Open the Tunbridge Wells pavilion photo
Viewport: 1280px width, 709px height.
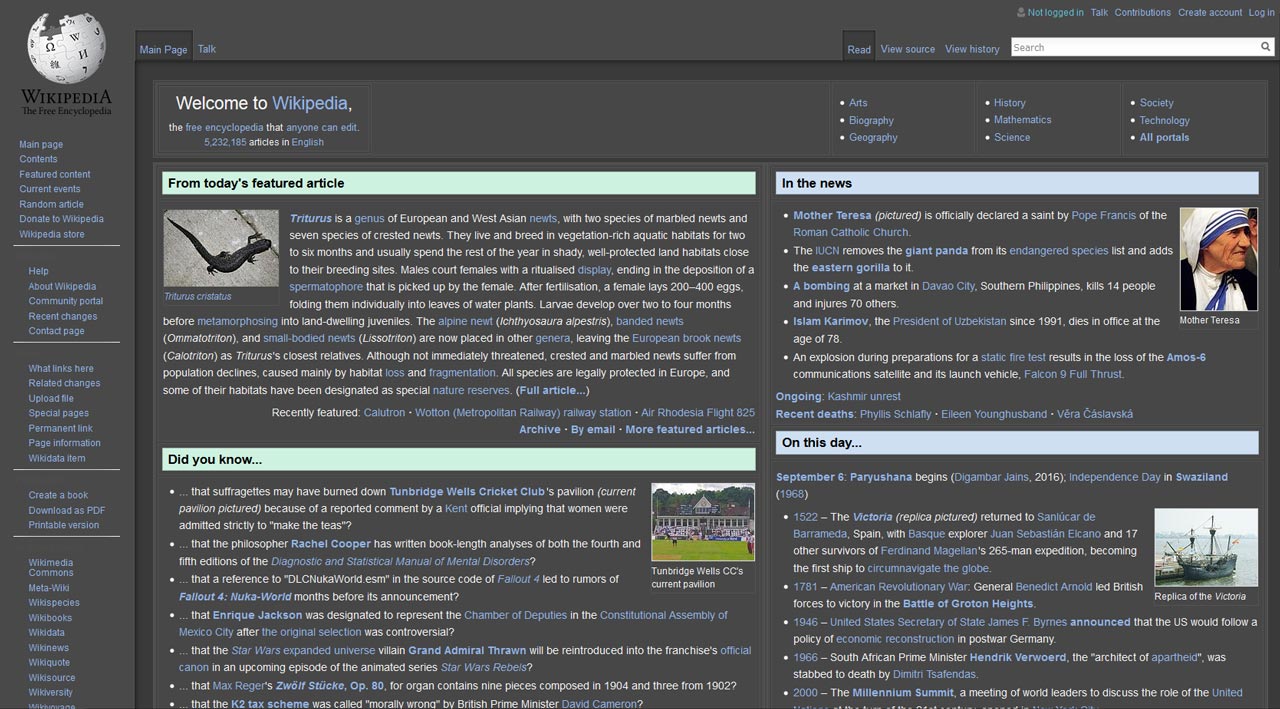click(702, 522)
